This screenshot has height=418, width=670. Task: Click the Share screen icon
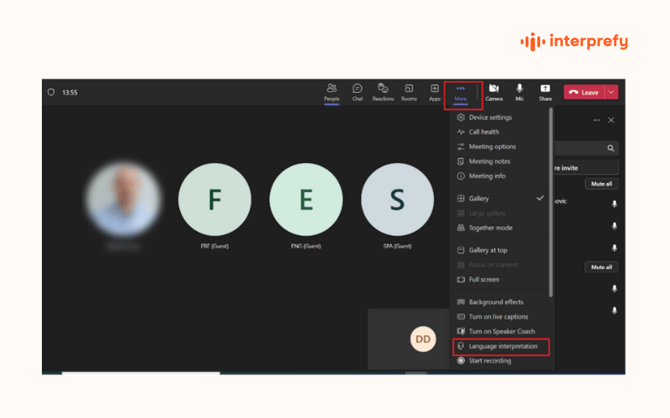click(545, 91)
